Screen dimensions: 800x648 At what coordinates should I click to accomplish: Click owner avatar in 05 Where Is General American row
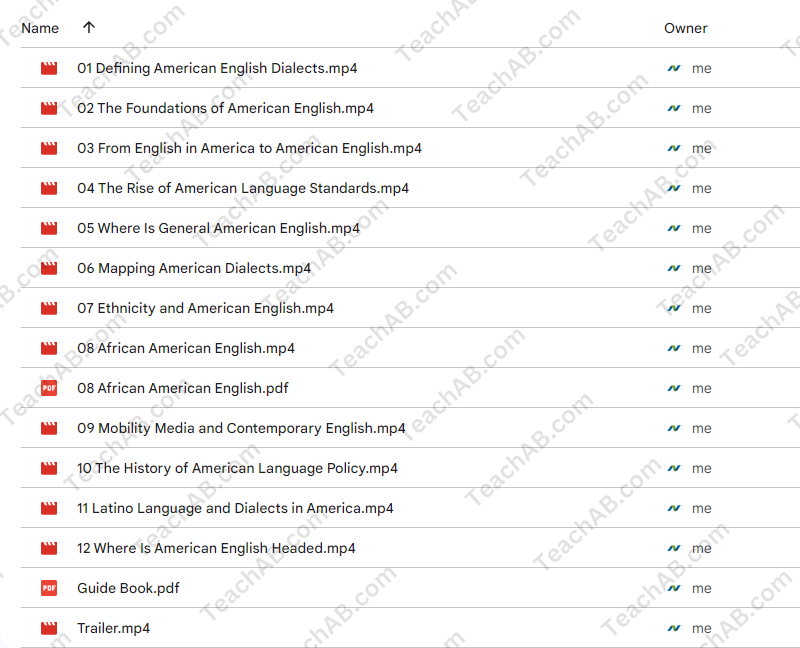click(674, 228)
